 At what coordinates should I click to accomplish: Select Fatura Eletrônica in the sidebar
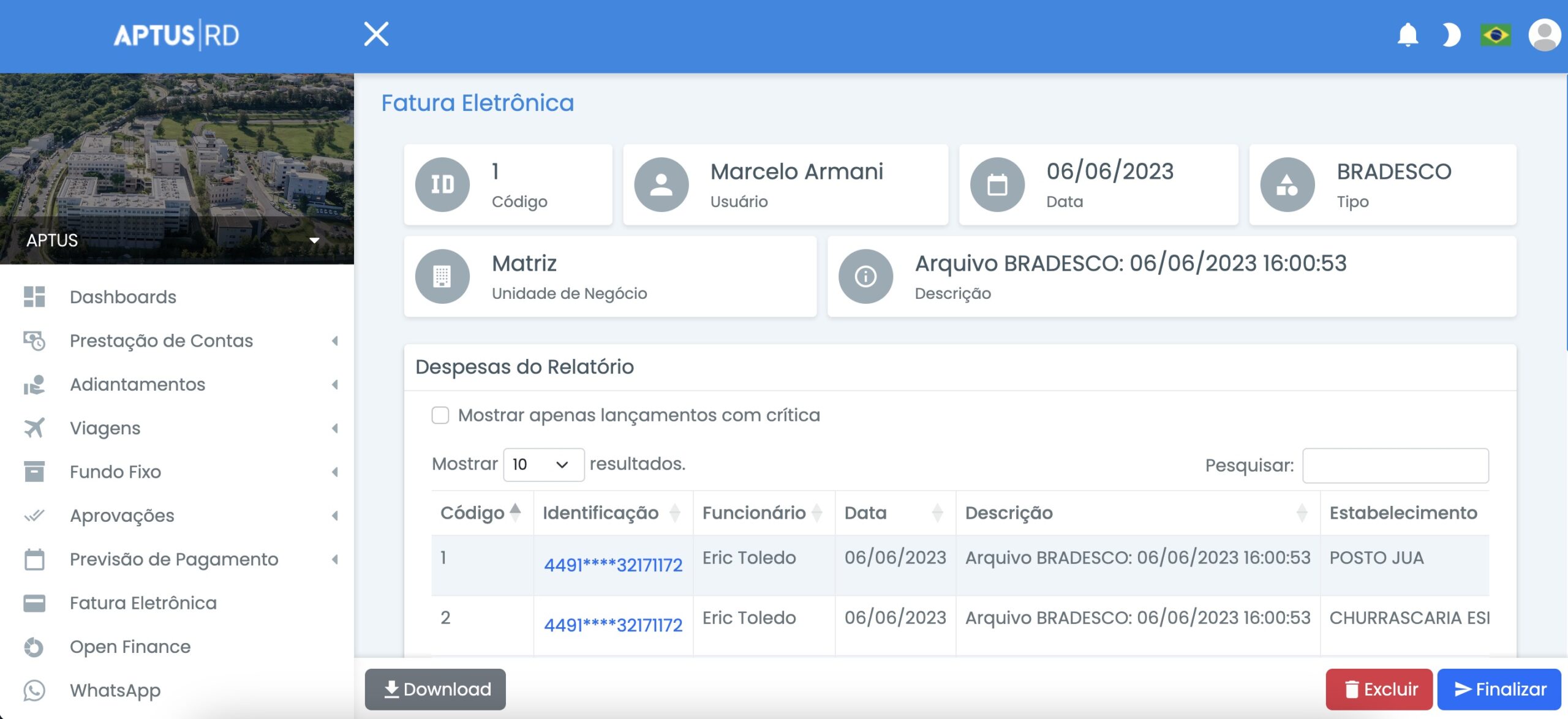point(143,603)
